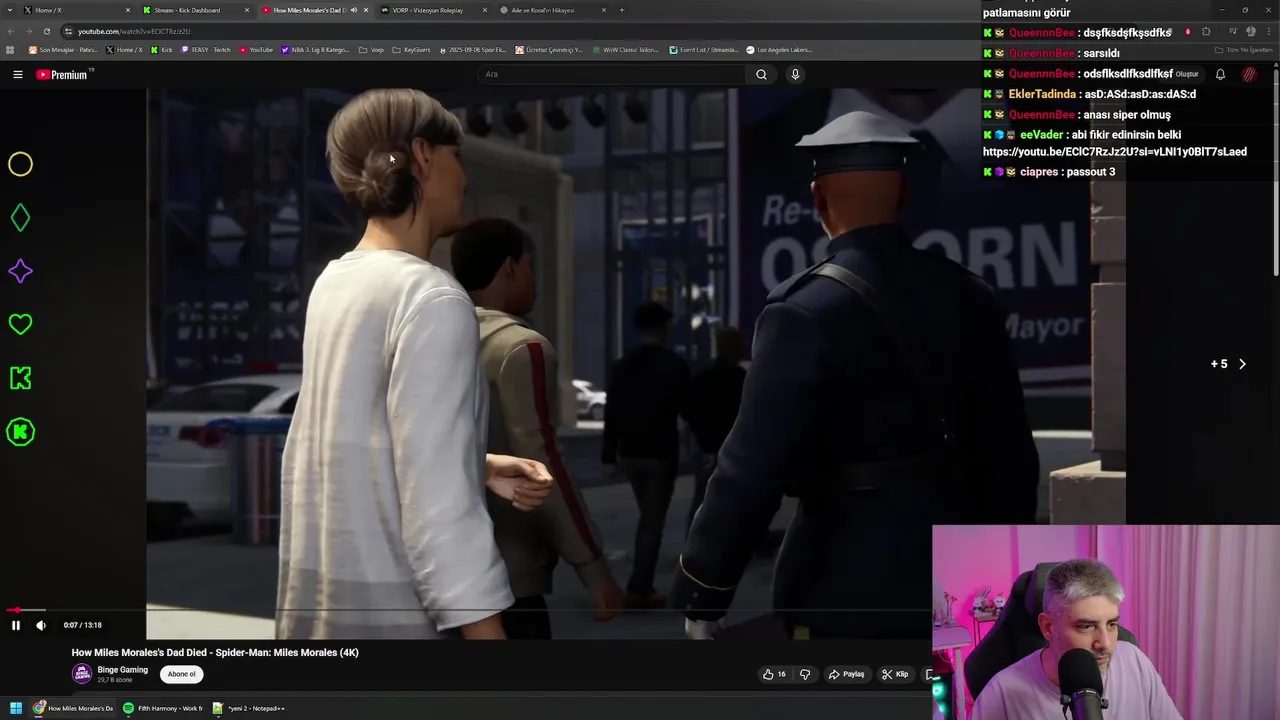
Task: Click the video title text
Action: 215,652
